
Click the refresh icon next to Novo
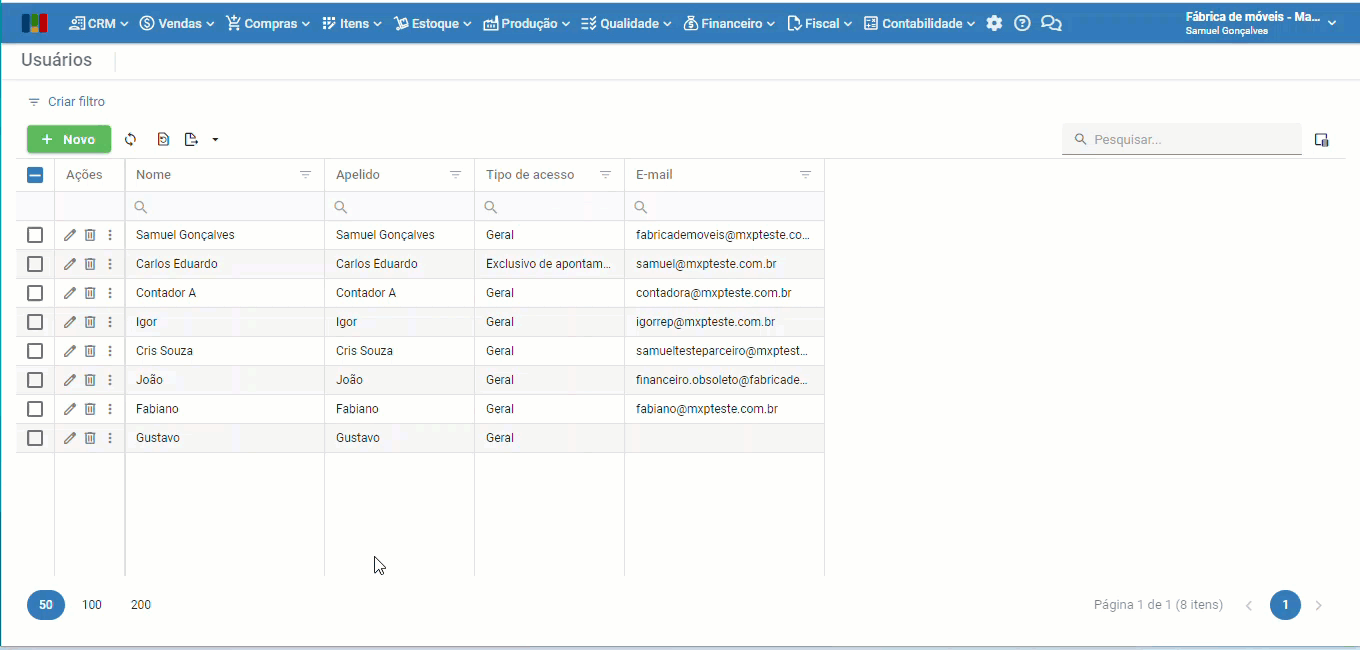[130, 139]
